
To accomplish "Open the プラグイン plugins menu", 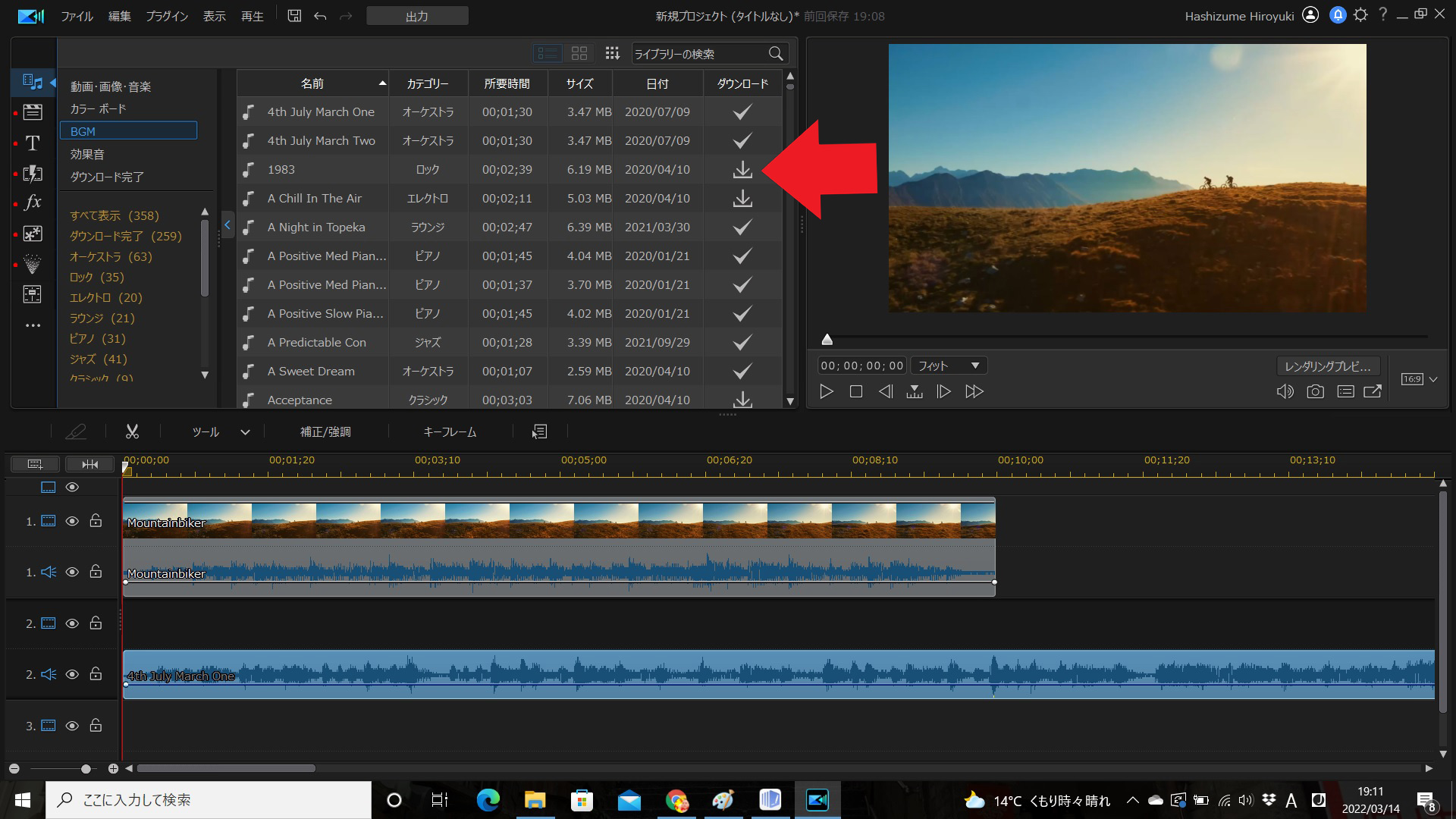I will (x=166, y=16).
